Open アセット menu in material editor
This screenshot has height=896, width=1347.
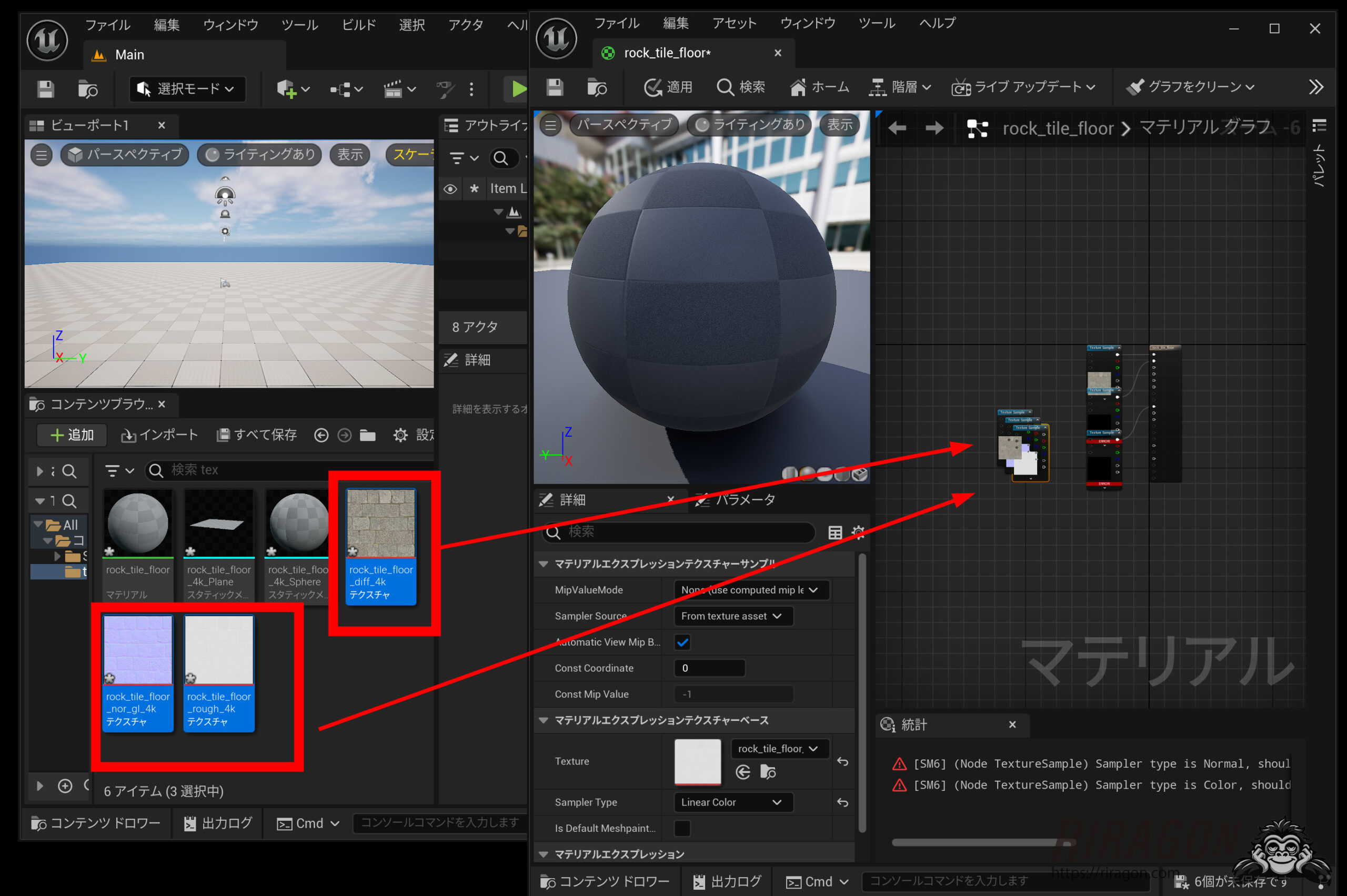734,24
